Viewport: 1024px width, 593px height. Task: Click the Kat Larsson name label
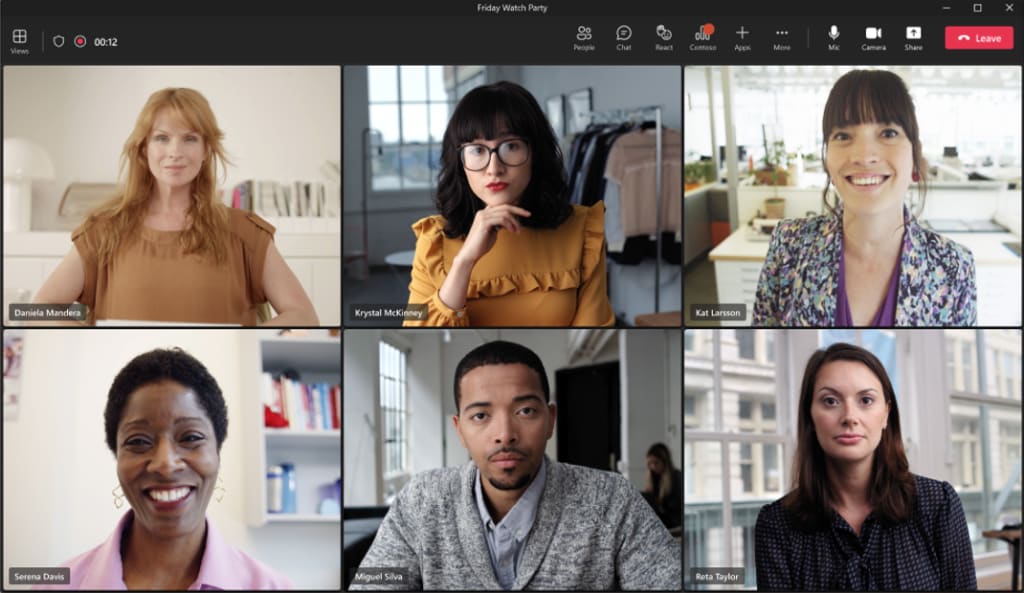tap(718, 313)
